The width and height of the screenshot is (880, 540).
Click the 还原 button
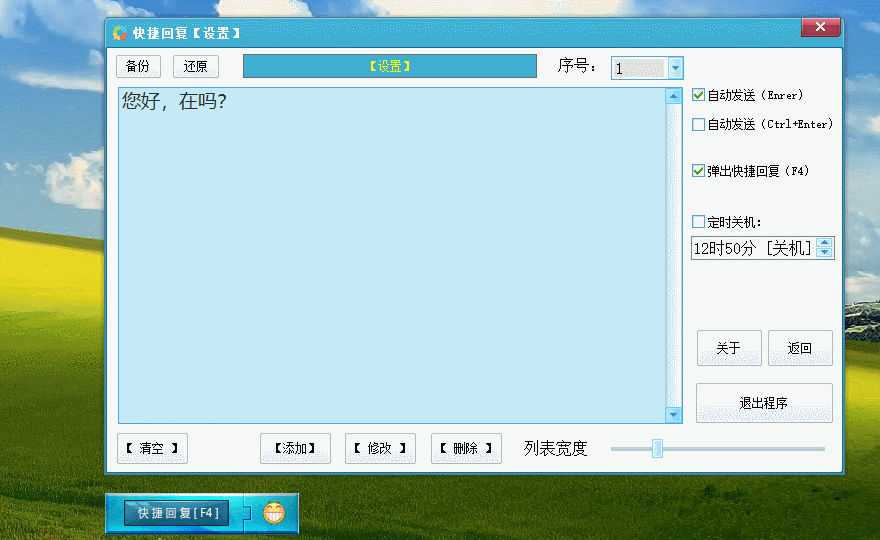point(195,66)
